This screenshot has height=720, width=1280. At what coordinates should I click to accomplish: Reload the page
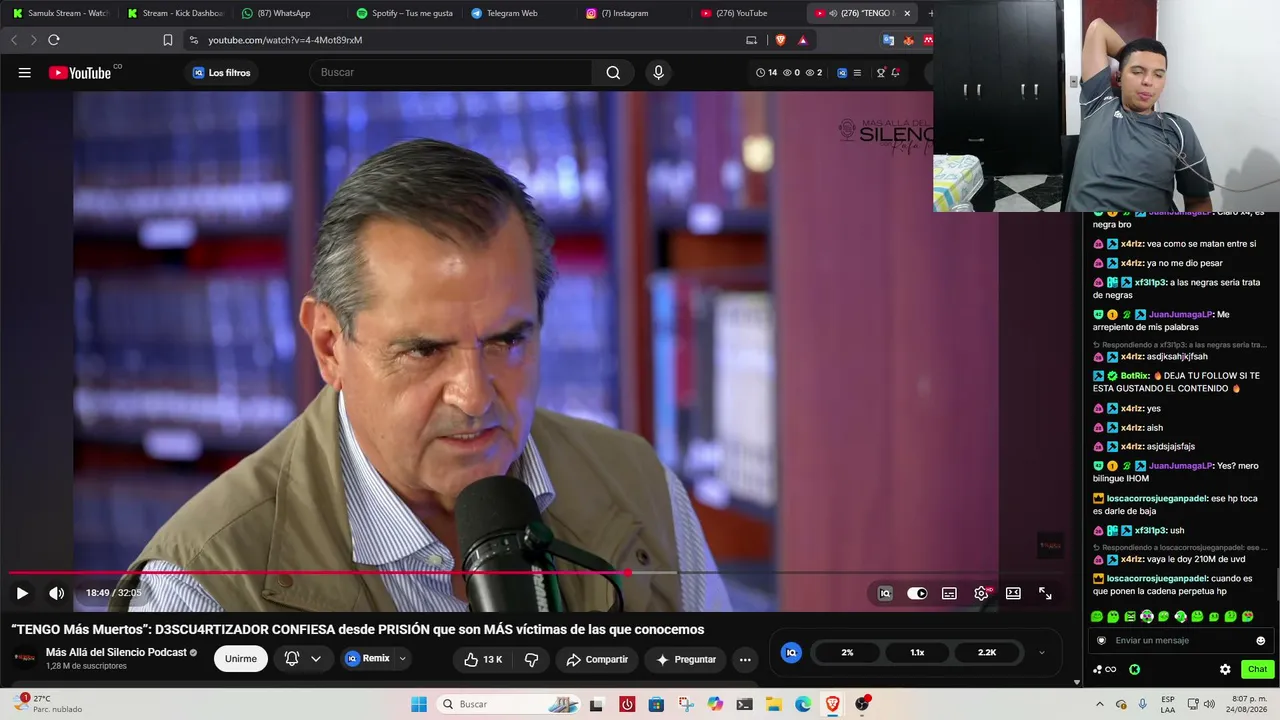click(x=54, y=40)
